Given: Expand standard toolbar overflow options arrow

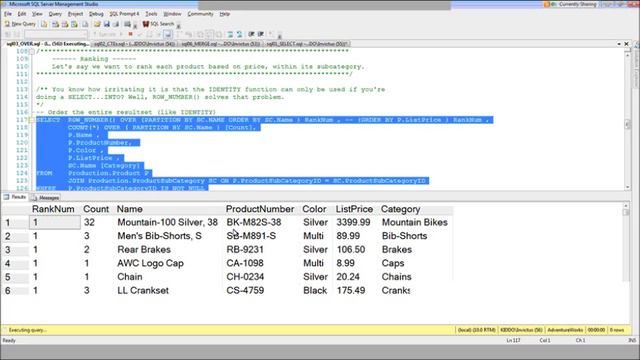Looking at the screenshot, I should click(135, 25).
